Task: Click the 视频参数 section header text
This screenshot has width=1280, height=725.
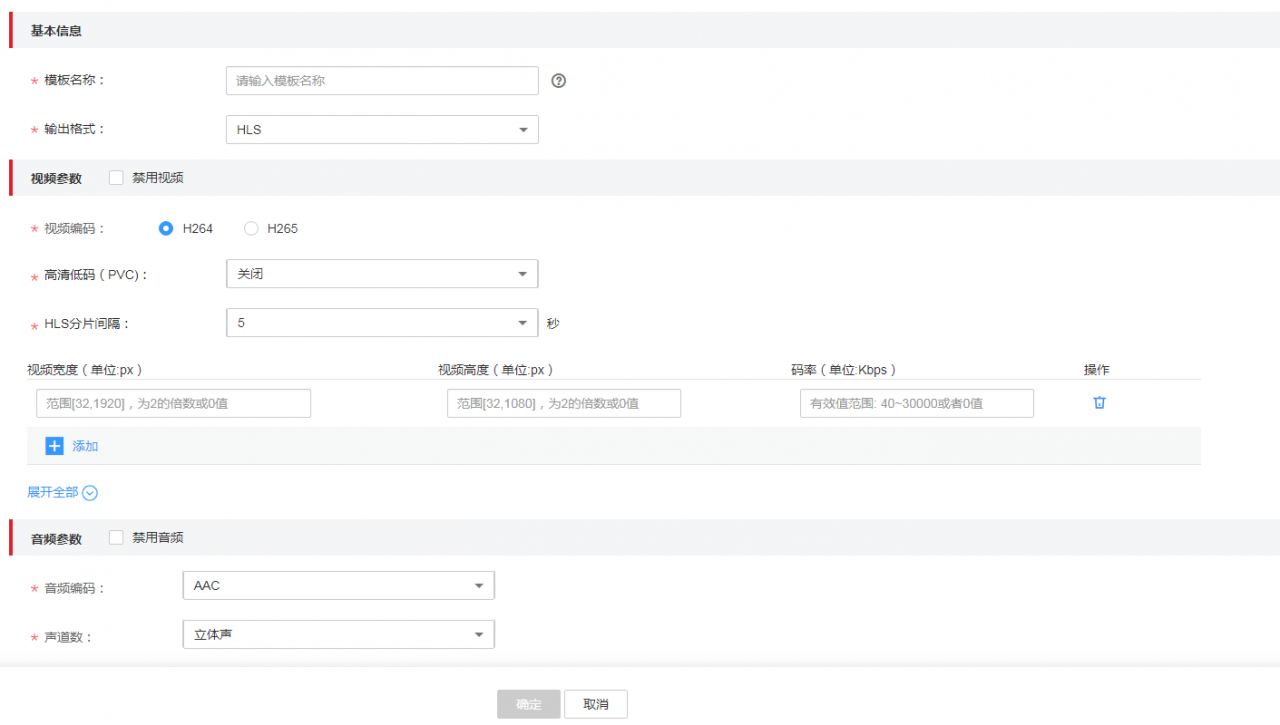Action: (x=56, y=178)
